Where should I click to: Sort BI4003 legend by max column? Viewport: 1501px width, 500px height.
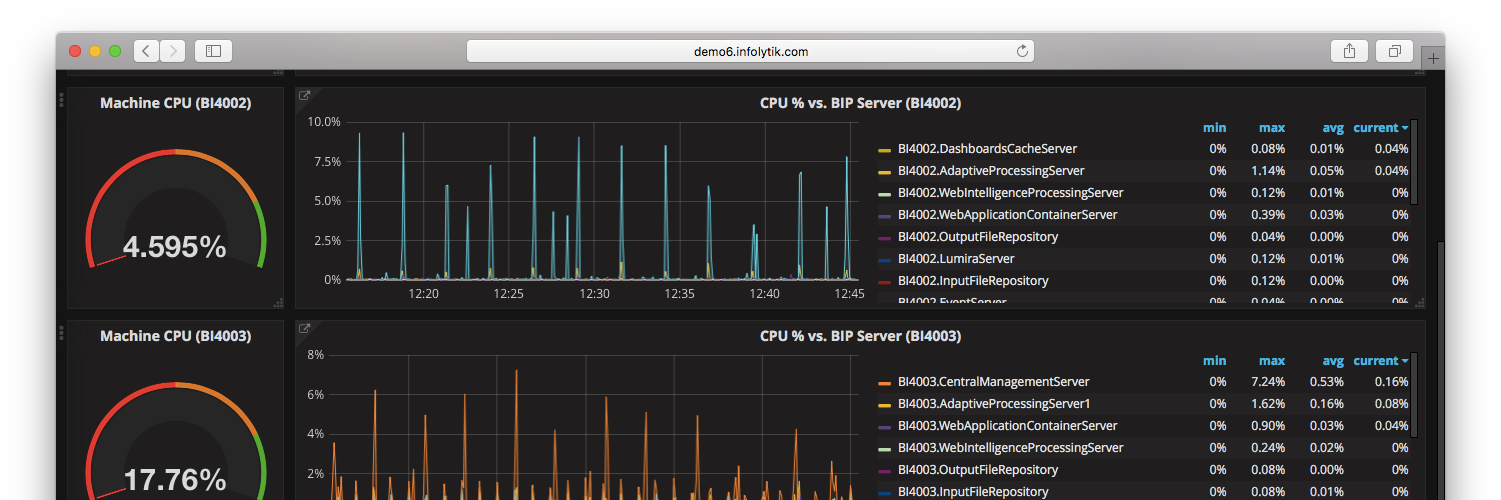pyautogui.click(x=1272, y=361)
